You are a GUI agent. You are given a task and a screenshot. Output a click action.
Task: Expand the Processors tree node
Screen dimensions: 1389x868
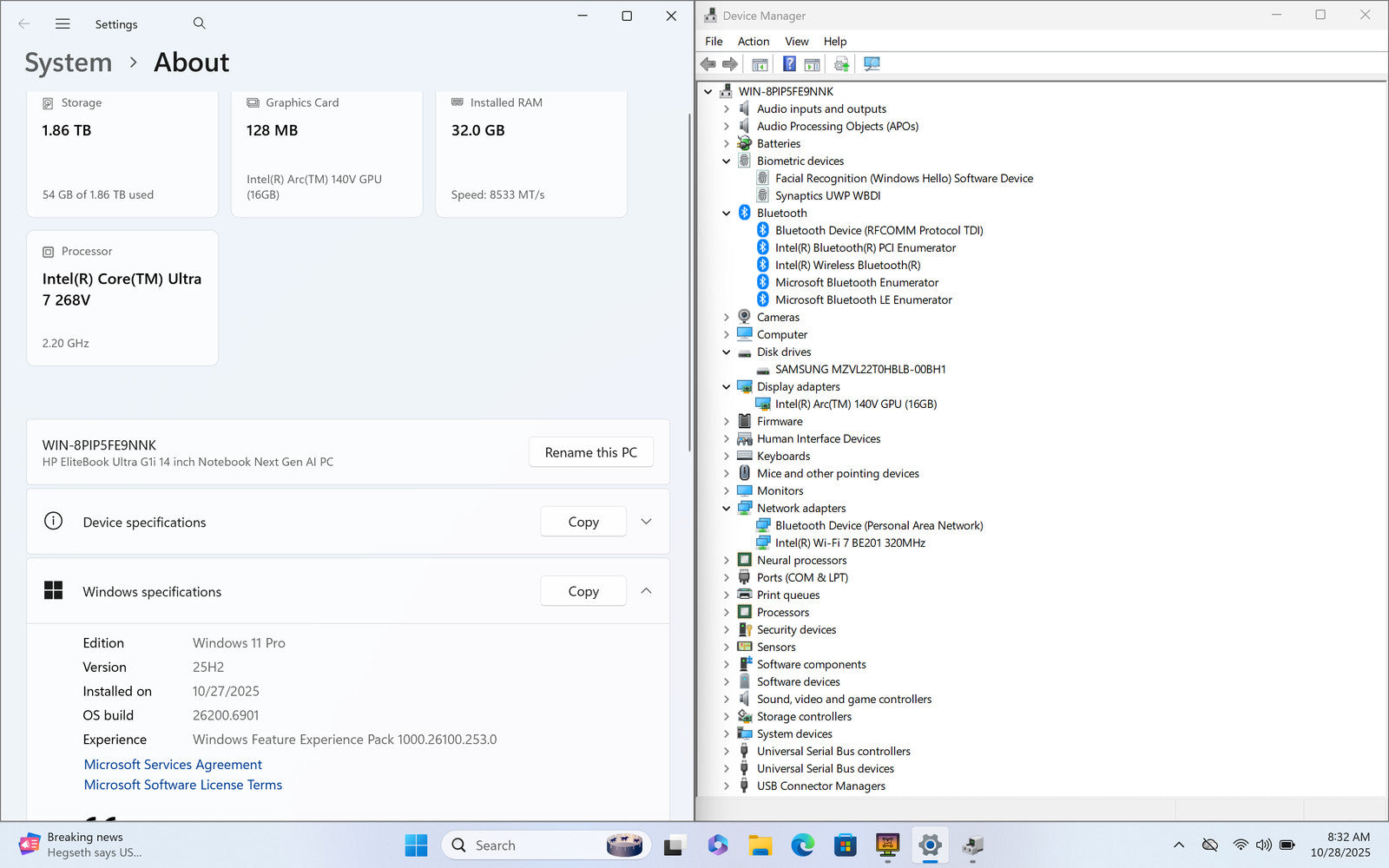[x=727, y=612]
